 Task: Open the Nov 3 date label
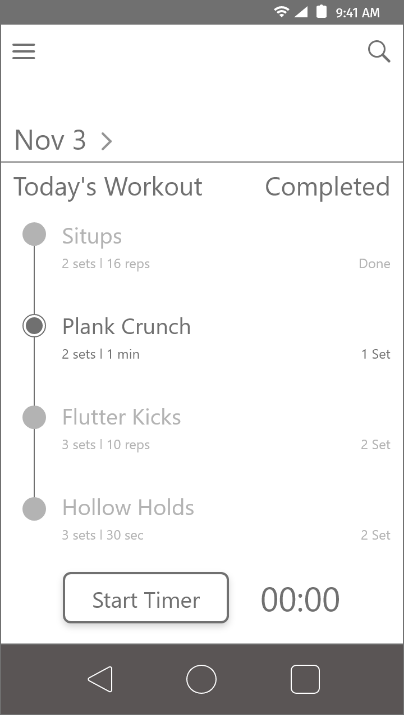click(50, 140)
